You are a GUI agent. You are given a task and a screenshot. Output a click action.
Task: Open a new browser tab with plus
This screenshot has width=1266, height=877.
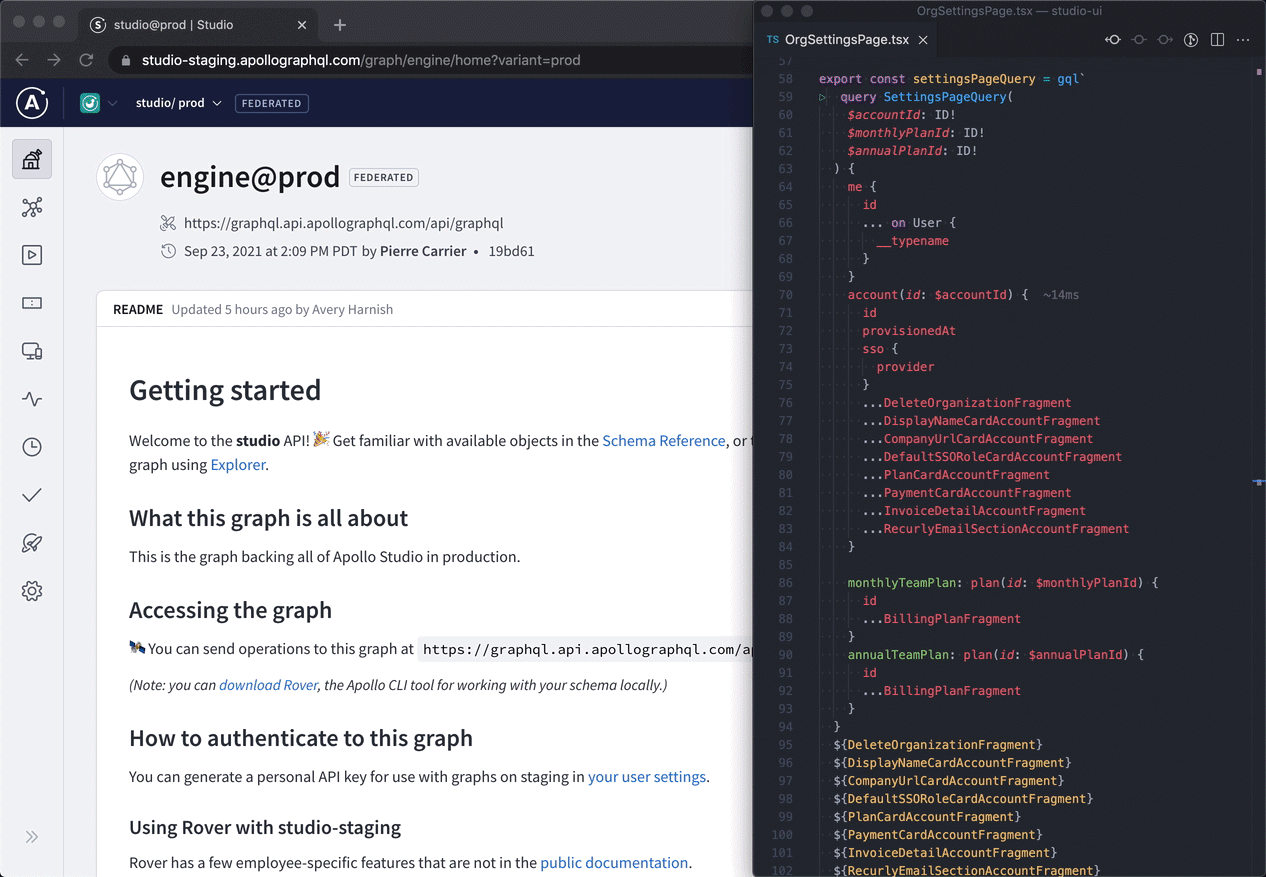340,24
